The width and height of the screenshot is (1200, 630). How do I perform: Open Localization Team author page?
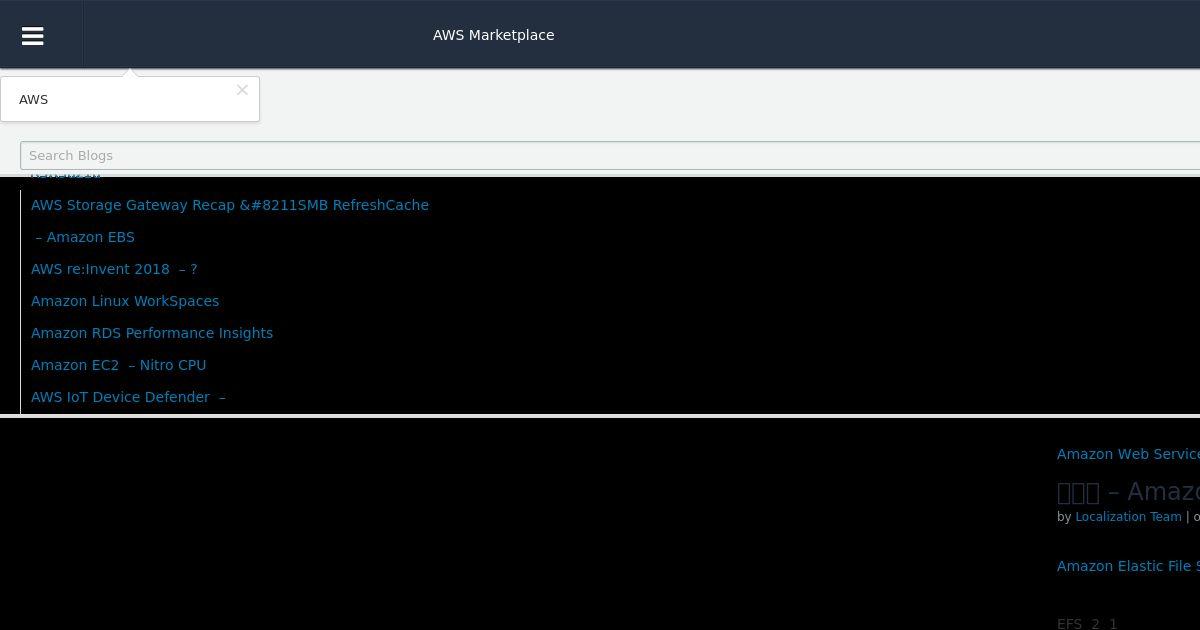[1128, 517]
